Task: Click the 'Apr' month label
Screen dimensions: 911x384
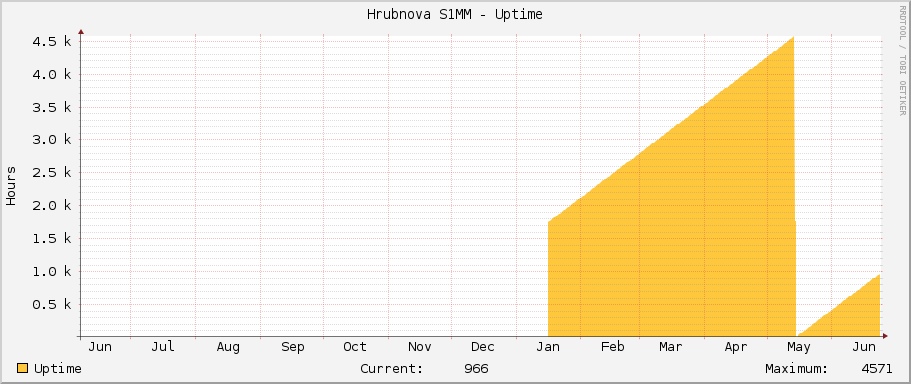Action: point(736,347)
